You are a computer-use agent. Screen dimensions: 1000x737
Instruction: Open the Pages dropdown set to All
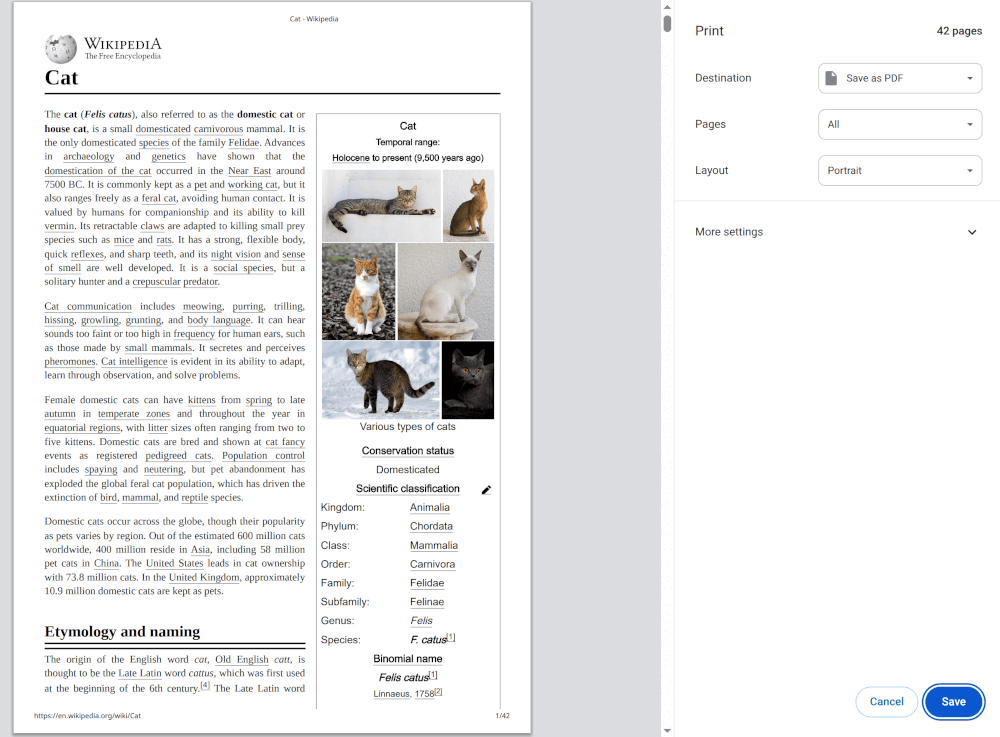pyautogui.click(x=899, y=124)
